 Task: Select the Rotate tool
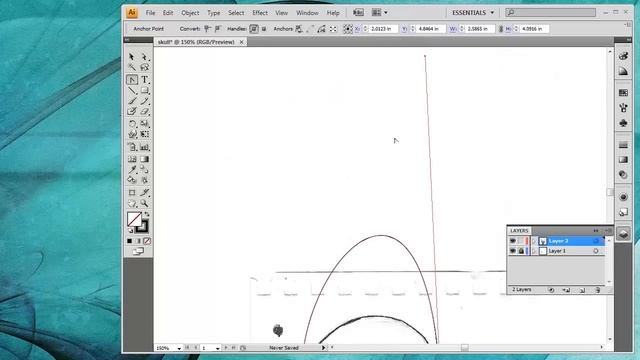(132, 123)
